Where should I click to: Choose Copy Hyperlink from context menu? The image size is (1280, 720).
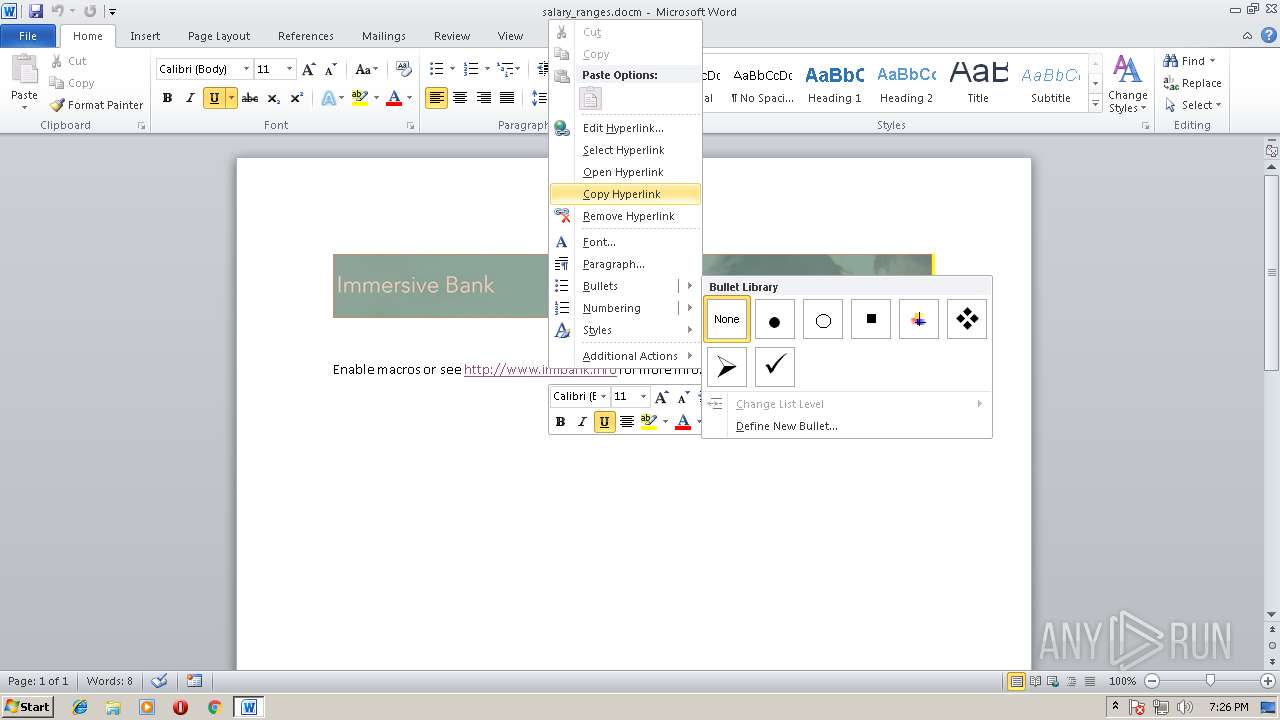(625, 194)
